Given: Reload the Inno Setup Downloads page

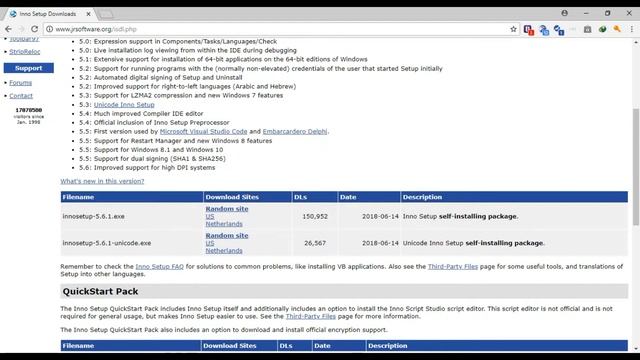Looking at the screenshot, I should pyautogui.click(x=34, y=29).
